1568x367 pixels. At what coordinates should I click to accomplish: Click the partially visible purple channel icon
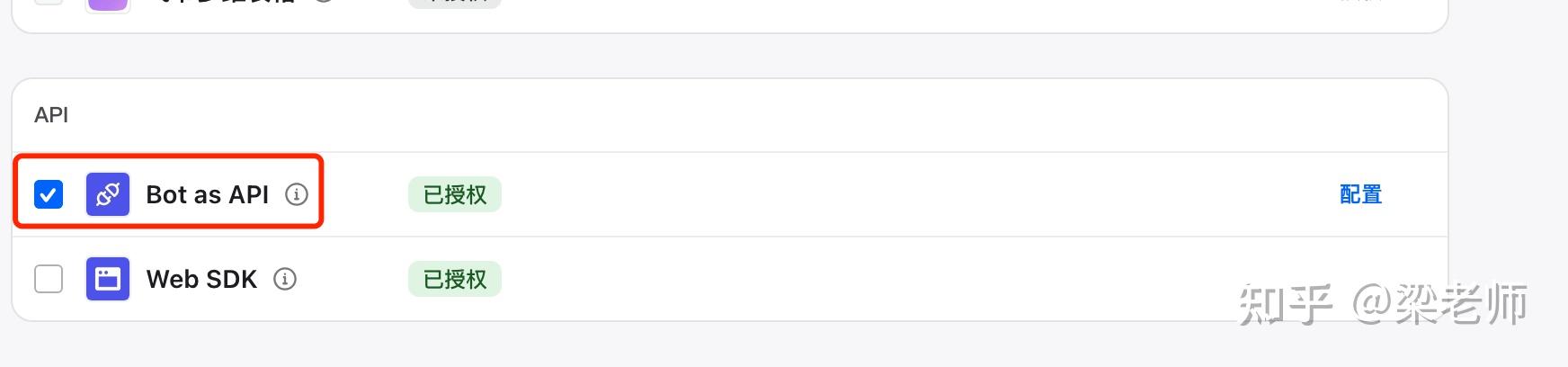click(108, 4)
